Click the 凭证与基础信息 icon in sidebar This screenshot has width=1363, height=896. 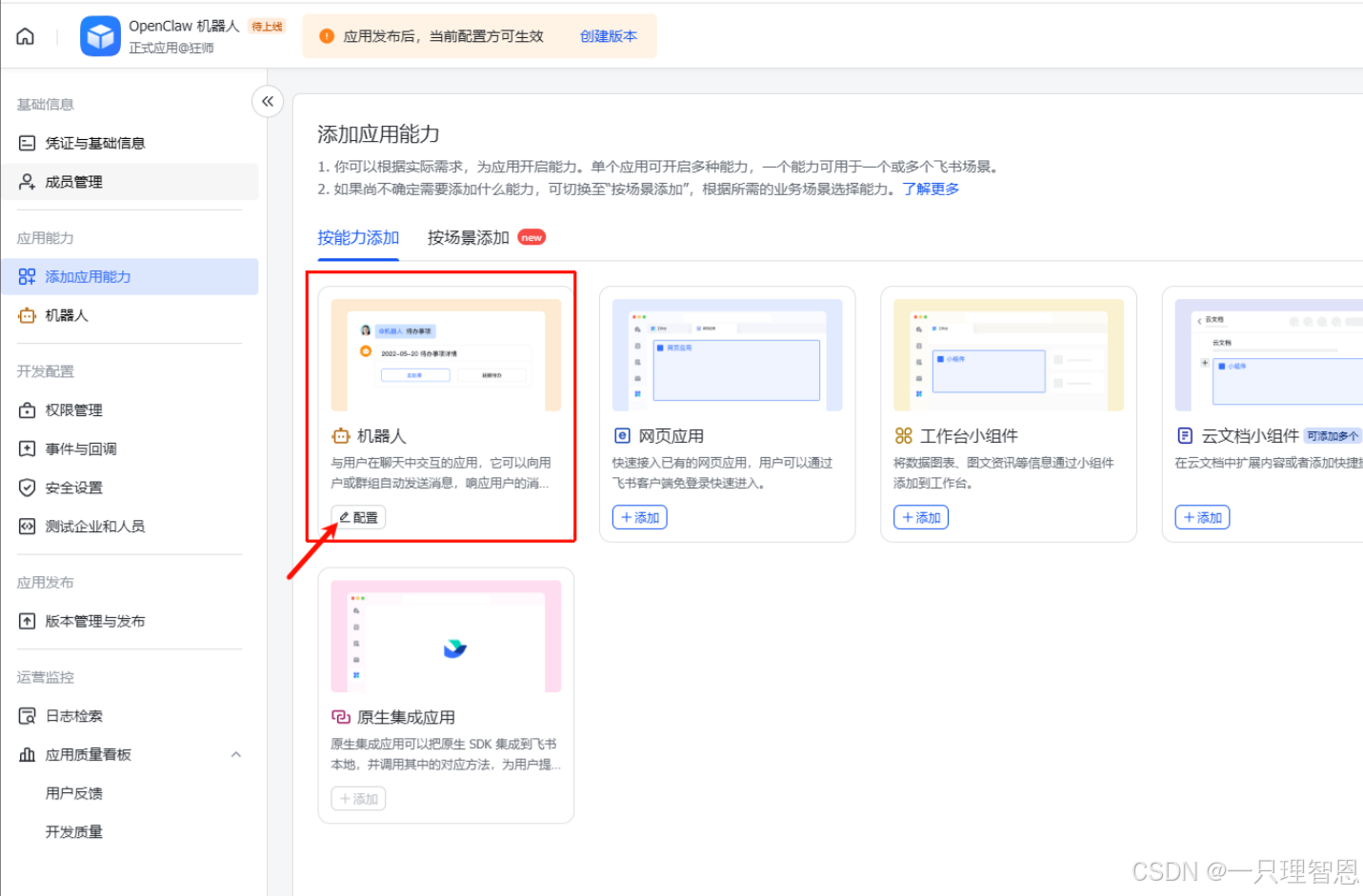[28, 143]
